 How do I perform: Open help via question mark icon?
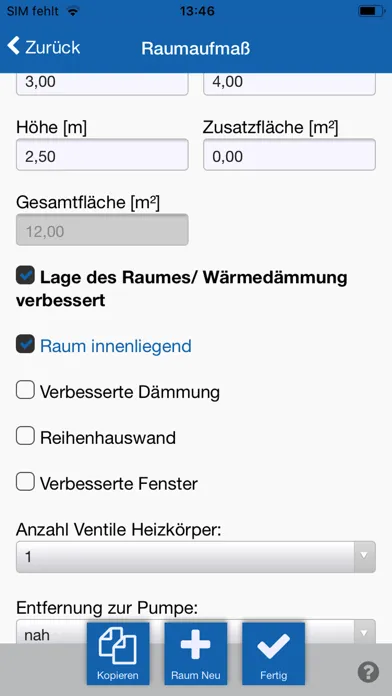point(368,672)
